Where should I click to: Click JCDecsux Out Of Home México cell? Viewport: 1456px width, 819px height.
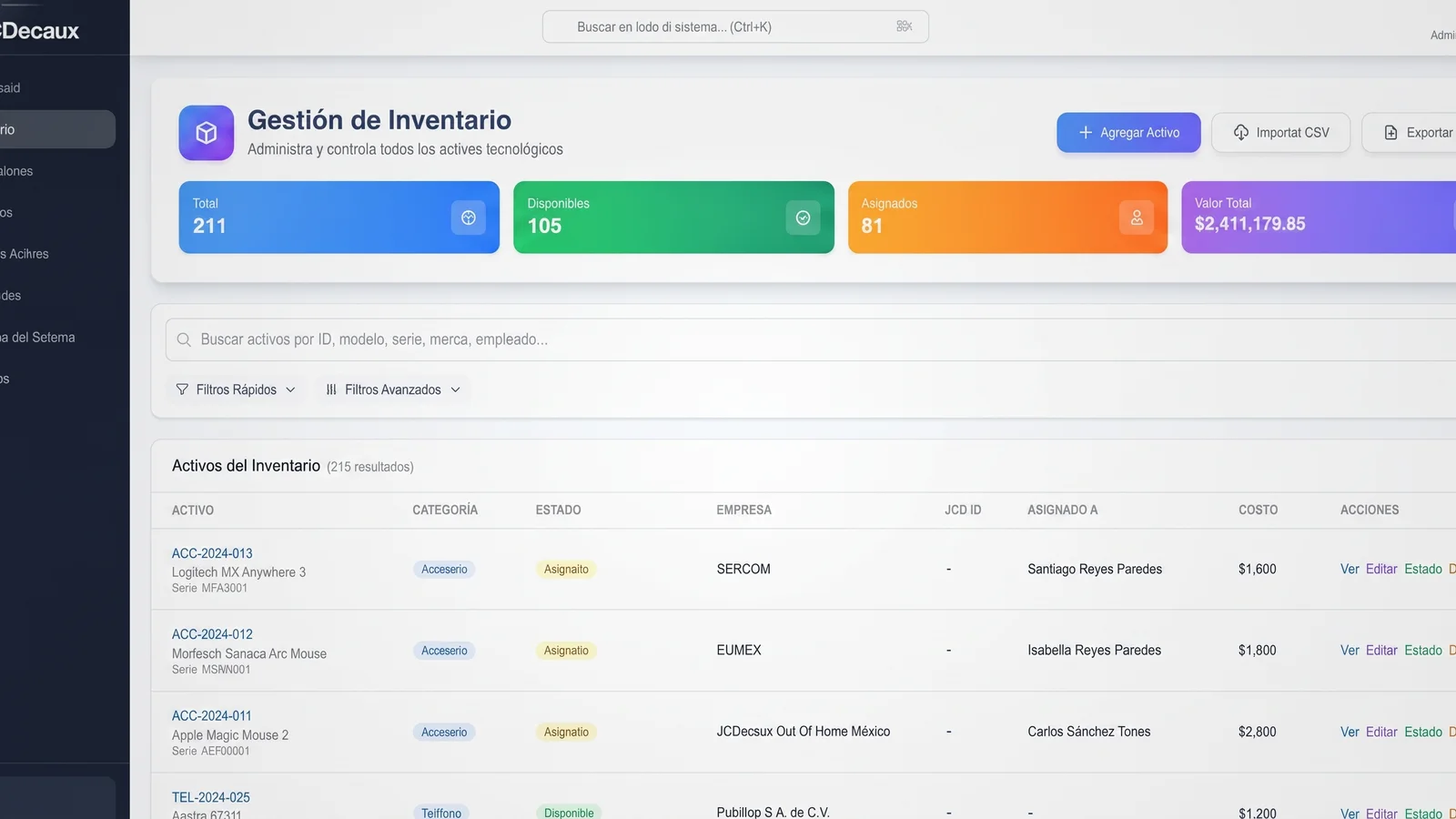pos(804,732)
